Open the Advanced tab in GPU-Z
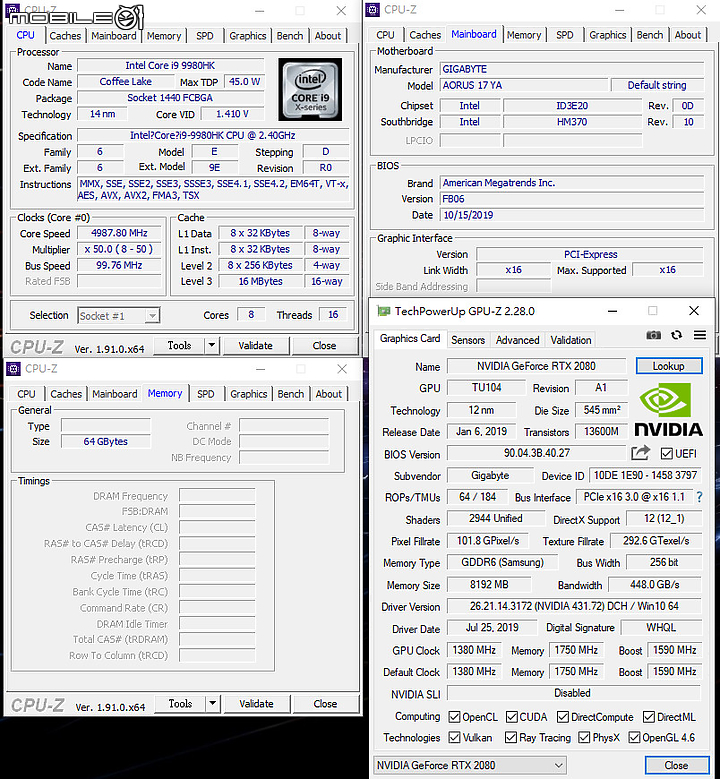The image size is (720, 779). [517, 340]
